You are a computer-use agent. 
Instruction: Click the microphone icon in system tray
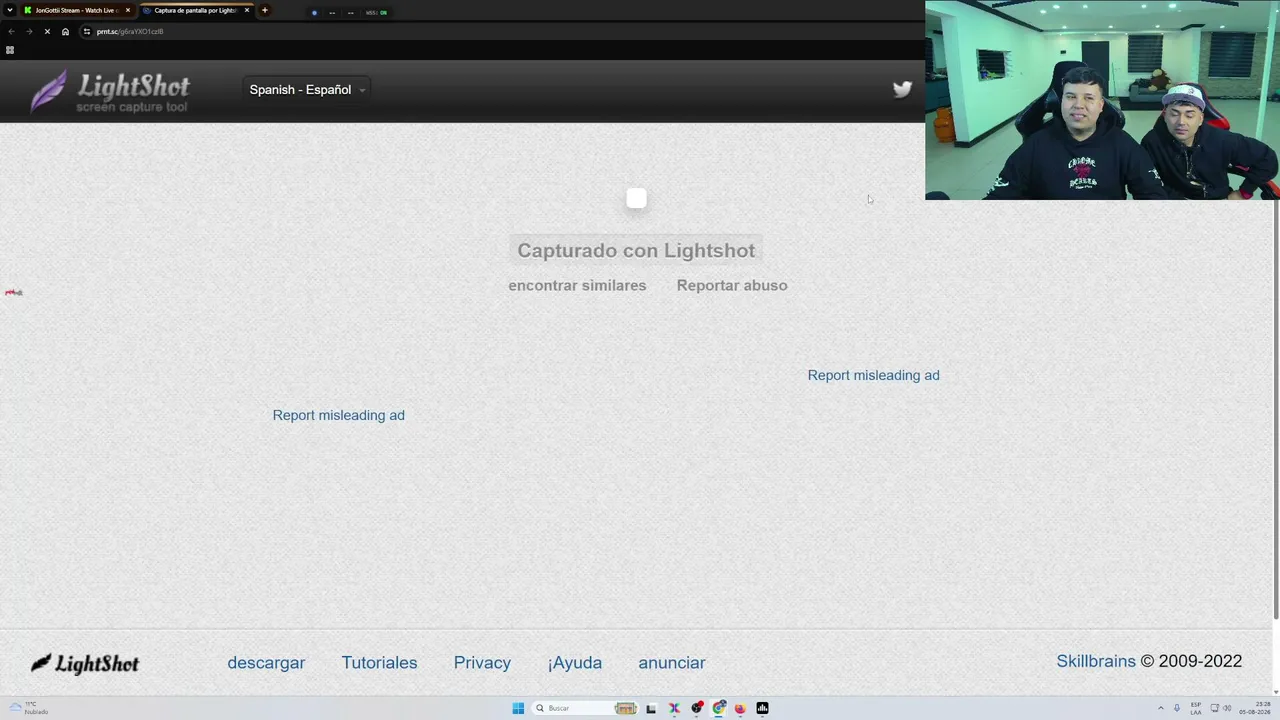[1177, 708]
